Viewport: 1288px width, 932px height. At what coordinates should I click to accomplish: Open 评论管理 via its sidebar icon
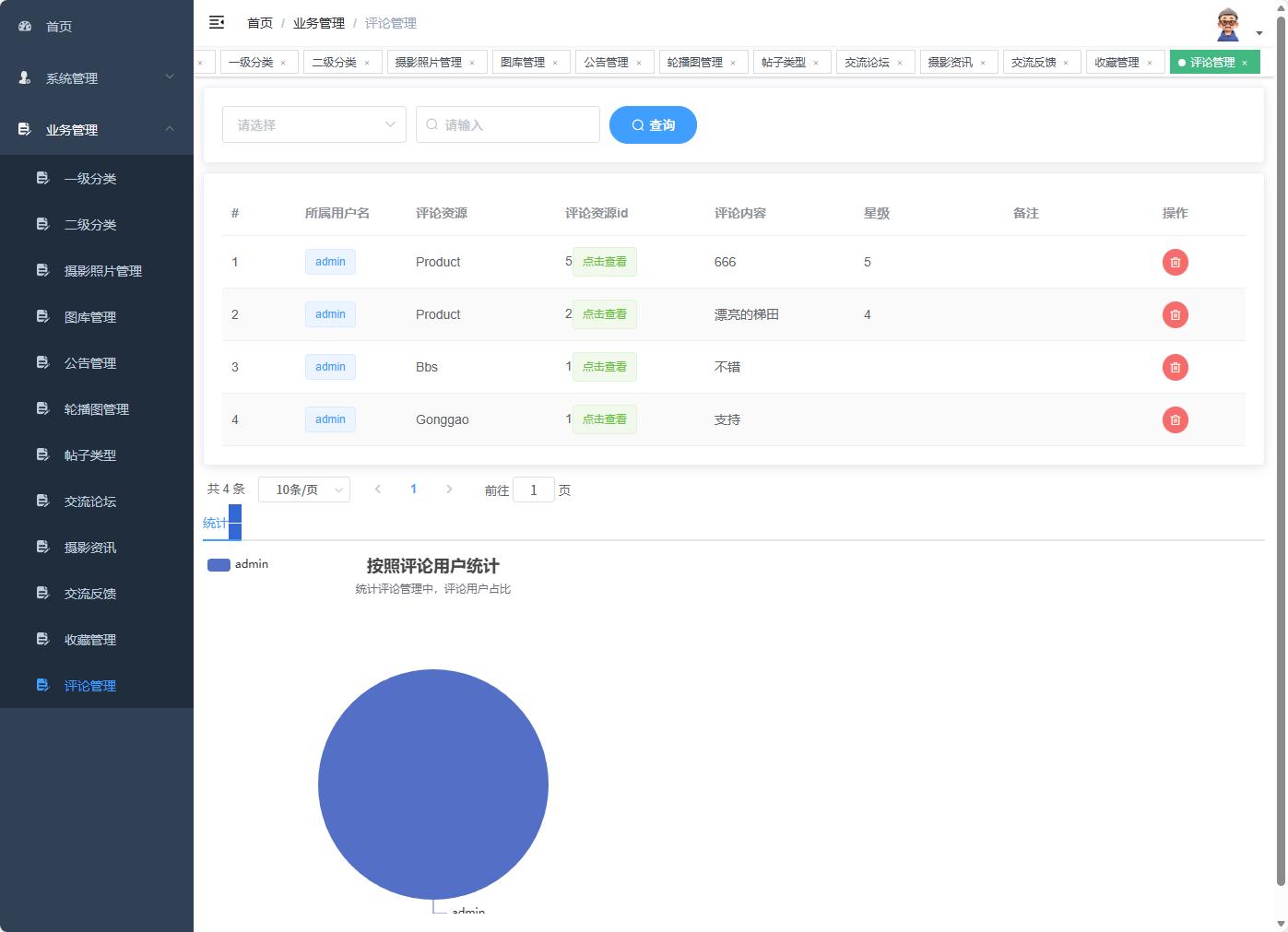click(x=42, y=685)
